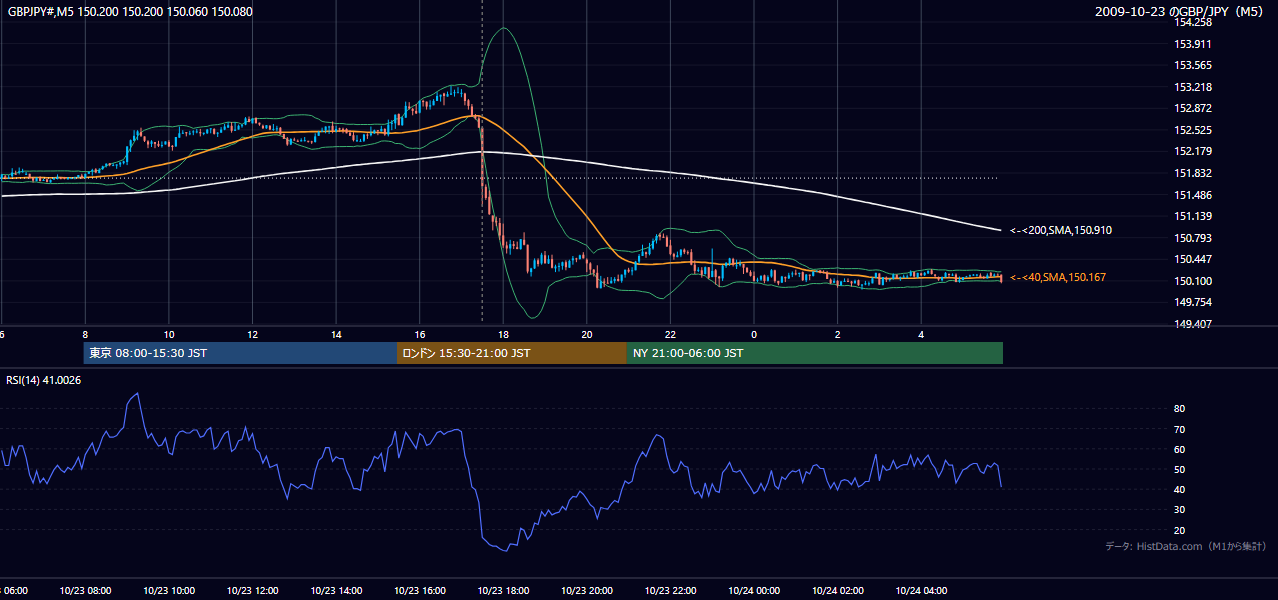The height and width of the screenshot is (600, 1278).
Task: Click price axis value 150.447
Action: [1194, 259]
